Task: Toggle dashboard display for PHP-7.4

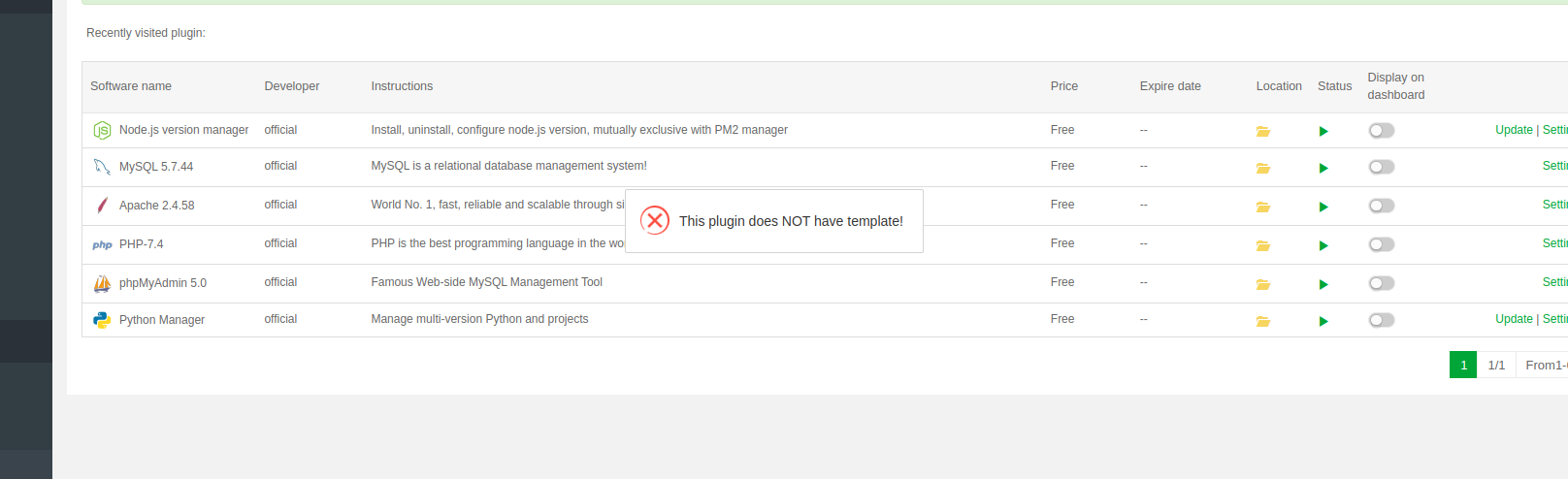Action: (1382, 244)
